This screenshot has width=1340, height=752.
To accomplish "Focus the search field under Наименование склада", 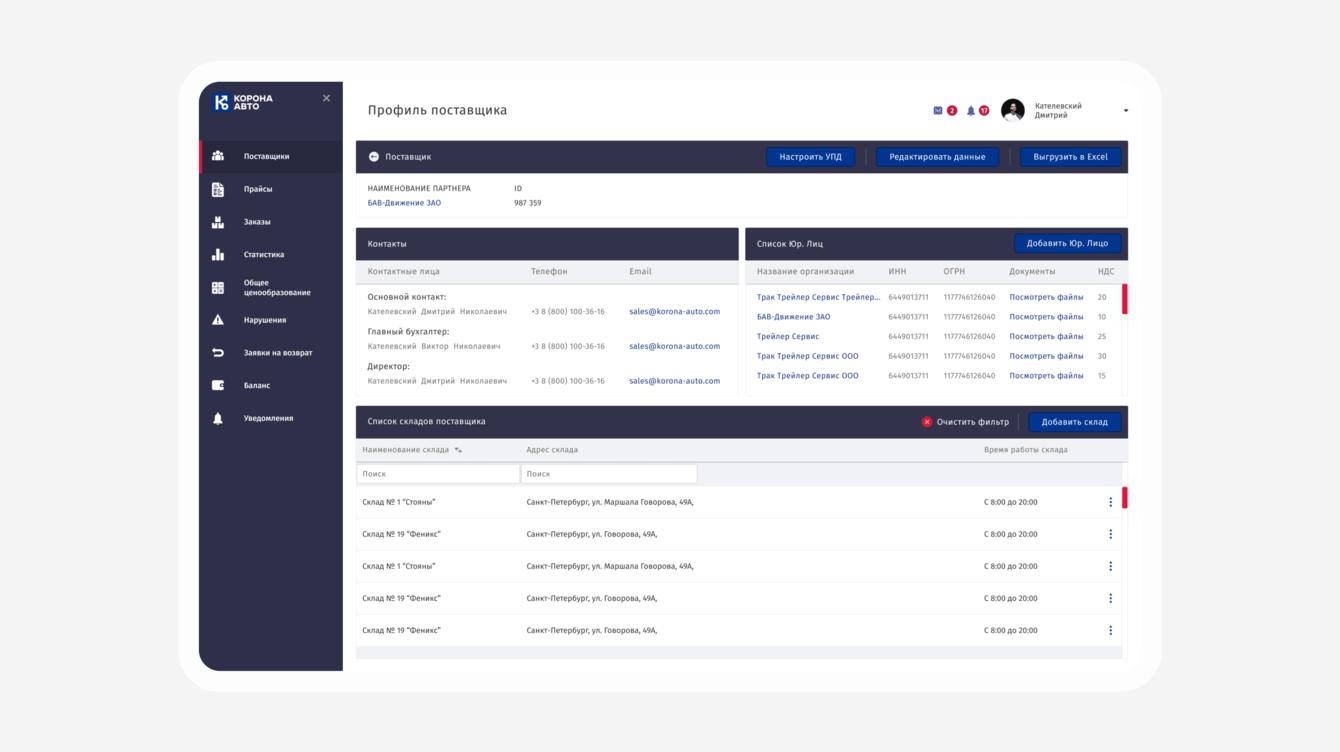I will pyautogui.click(x=438, y=474).
